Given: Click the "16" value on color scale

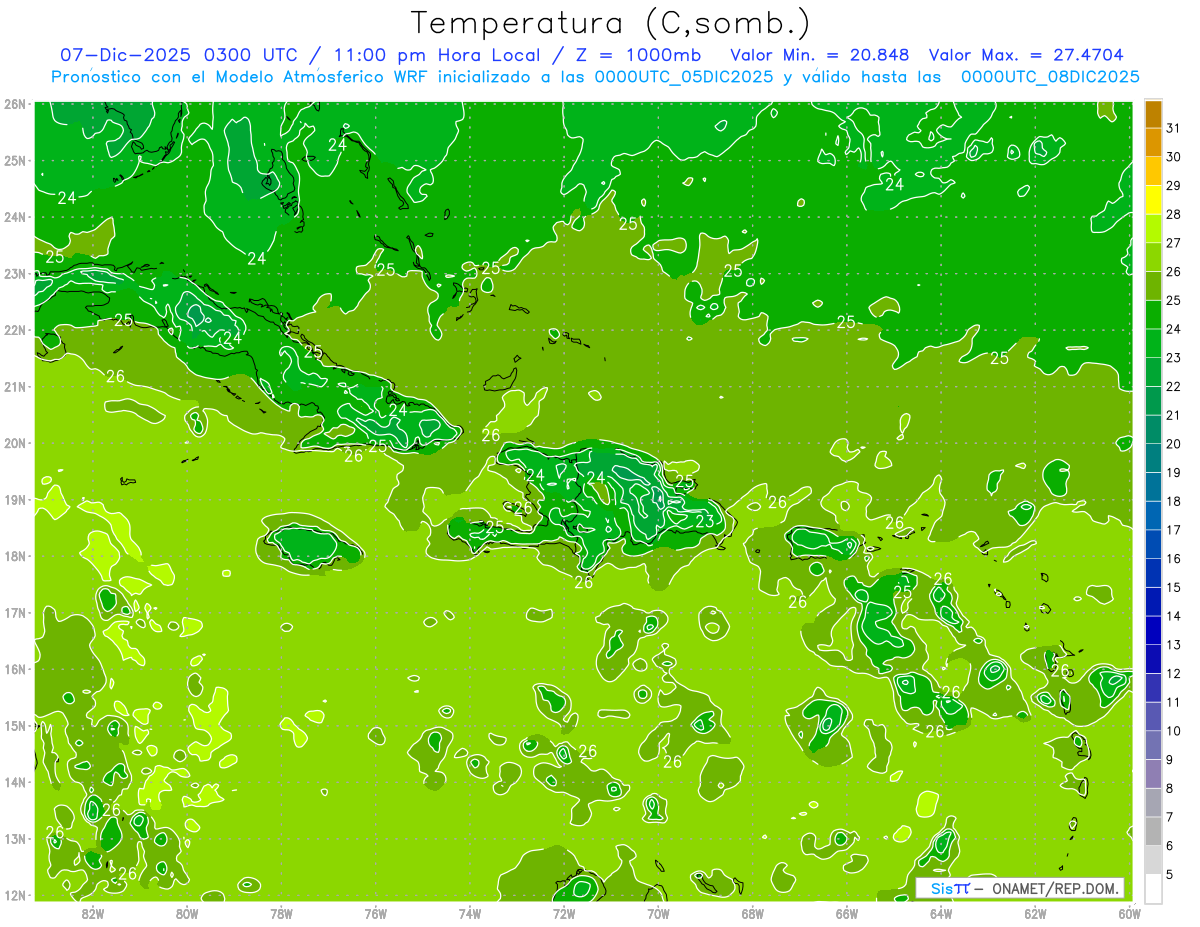Looking at the screenshot, I should (1173, 559).
